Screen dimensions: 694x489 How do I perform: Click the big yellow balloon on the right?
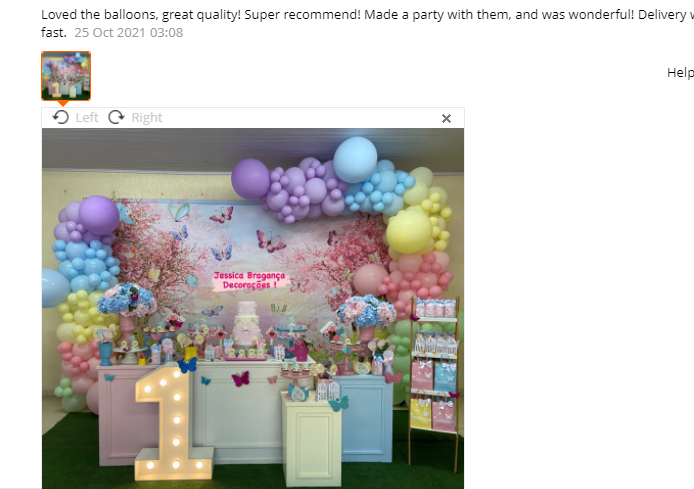(x=409, y=231)
